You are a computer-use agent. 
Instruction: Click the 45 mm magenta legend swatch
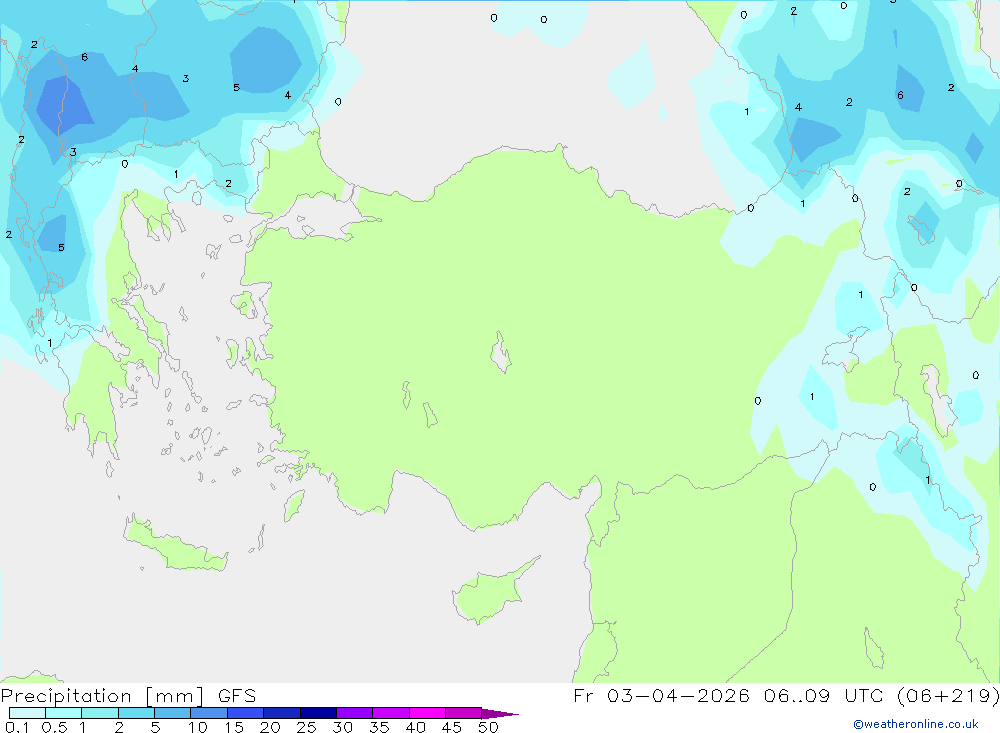click(x=464, y=713)
